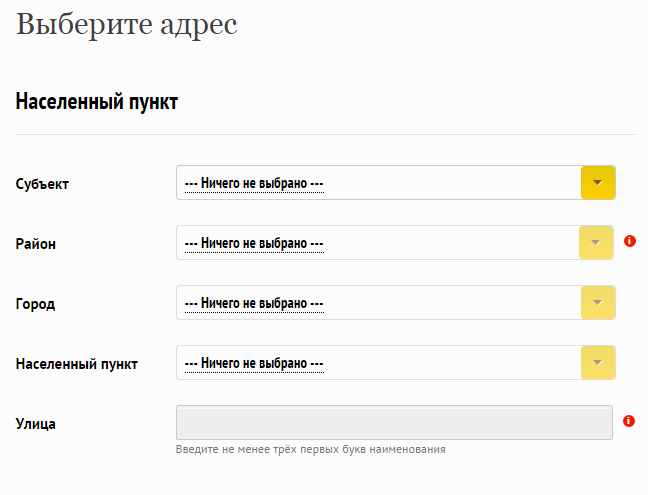The image size is (648, 495).
Task: Click the hint 'Введите не менее трёх первых букв'
Action: 311,449
